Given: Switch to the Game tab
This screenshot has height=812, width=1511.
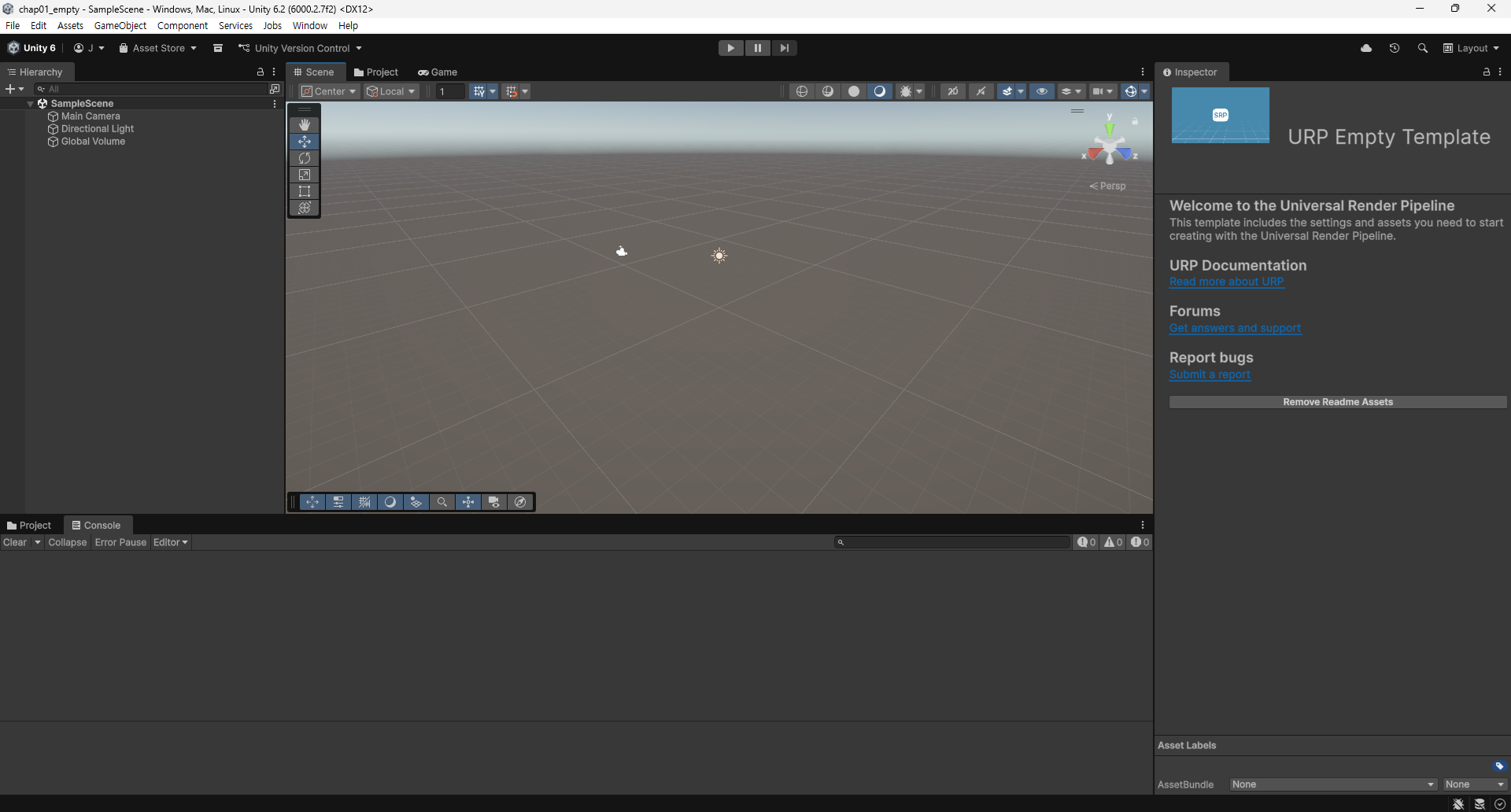Looking at the screenshot, I should [438, 72].
